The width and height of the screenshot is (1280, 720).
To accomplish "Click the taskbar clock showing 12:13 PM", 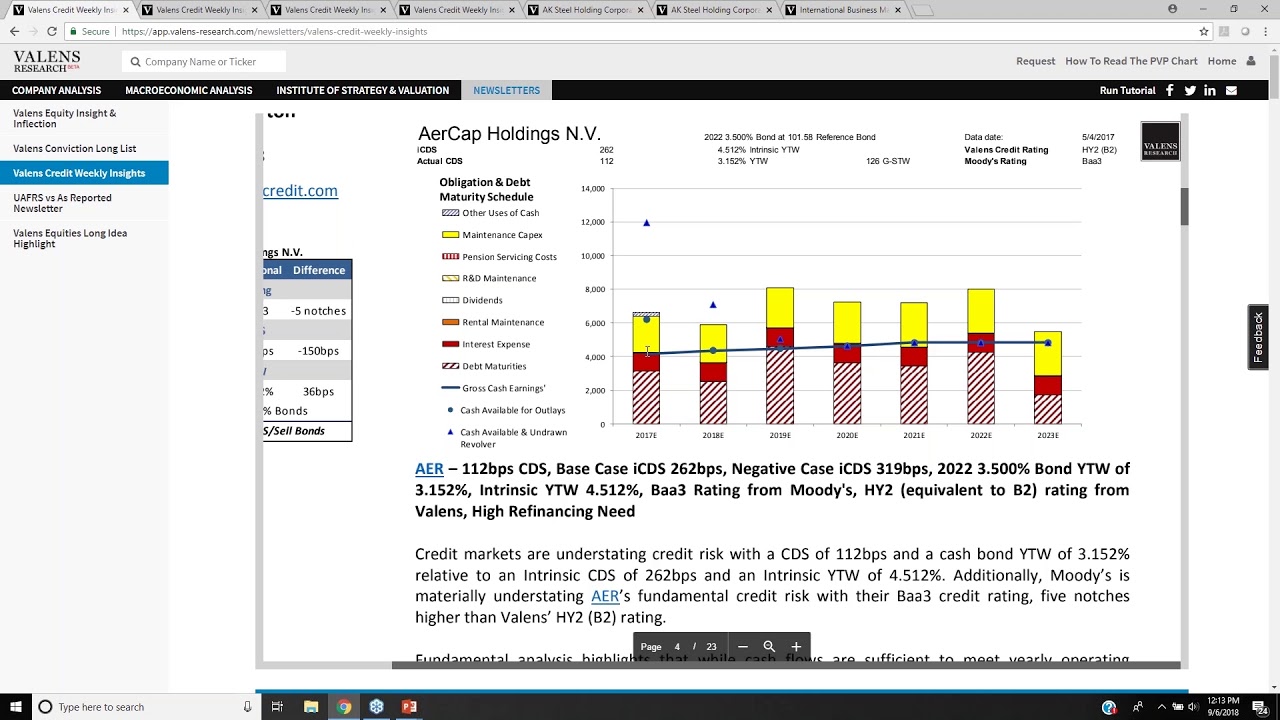I will [x=1223, y=707].
